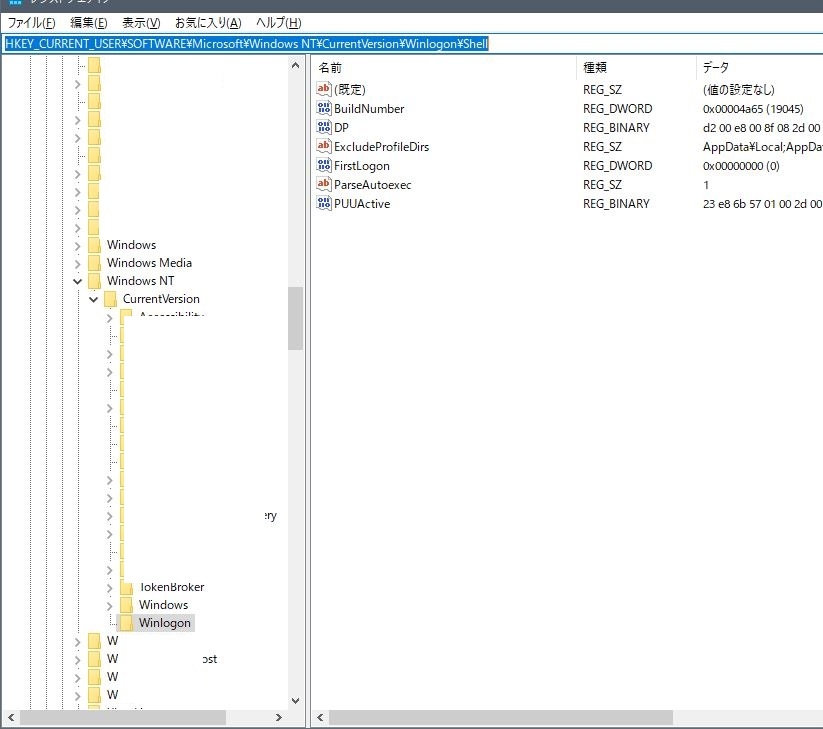Expand the Windows Media tree node
The image size is (823, 729).
coord(78,263)
